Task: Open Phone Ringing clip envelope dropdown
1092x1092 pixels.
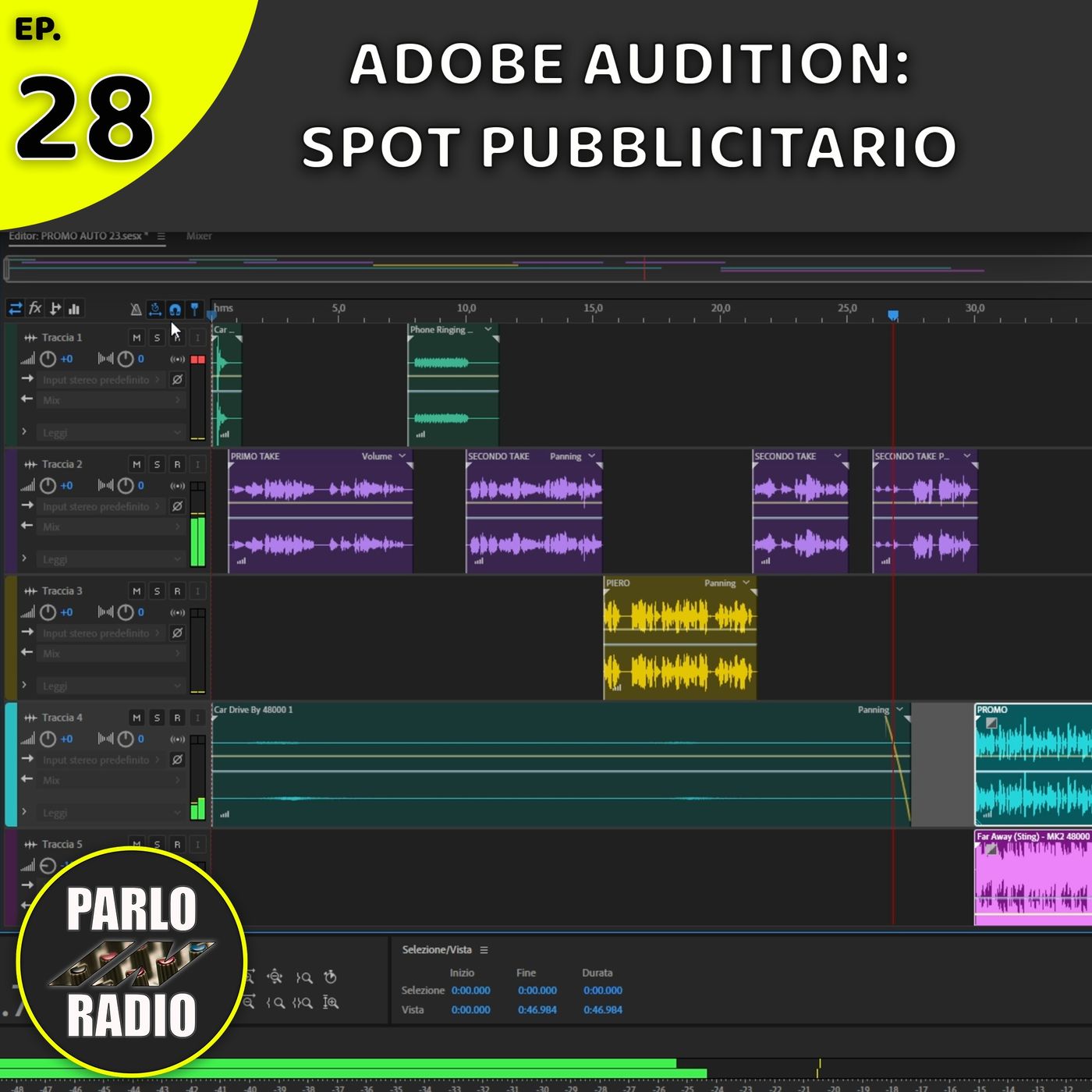Action: pos(488,329)
